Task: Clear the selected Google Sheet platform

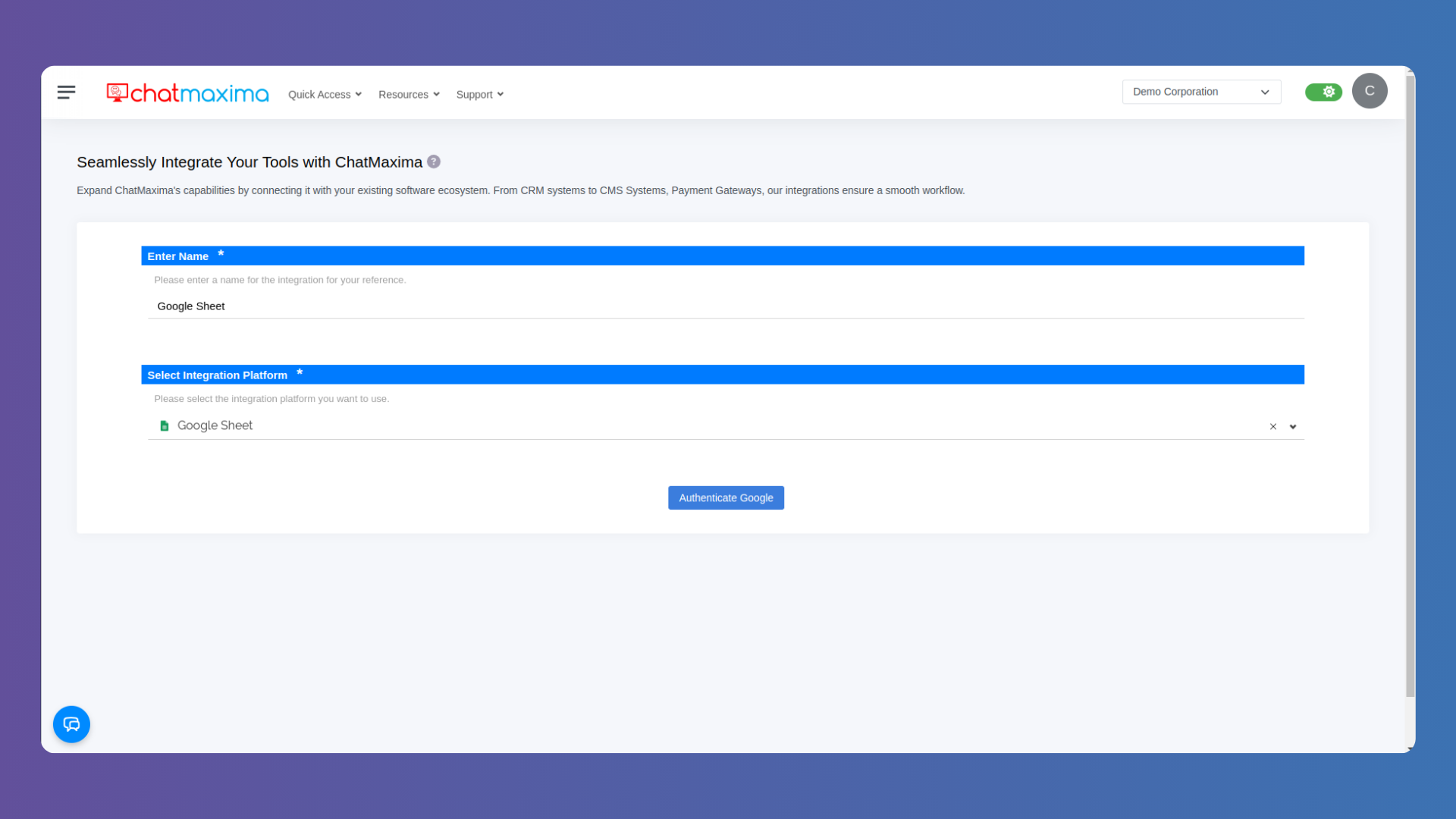Action: click(1272, 426)
